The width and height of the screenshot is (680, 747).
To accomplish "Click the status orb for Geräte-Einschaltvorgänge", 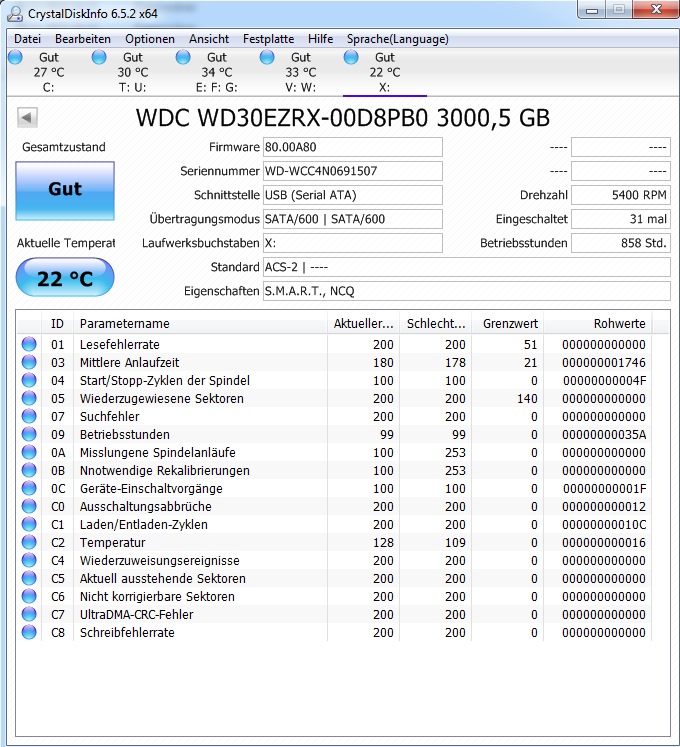I will click(x=29, y=488).
